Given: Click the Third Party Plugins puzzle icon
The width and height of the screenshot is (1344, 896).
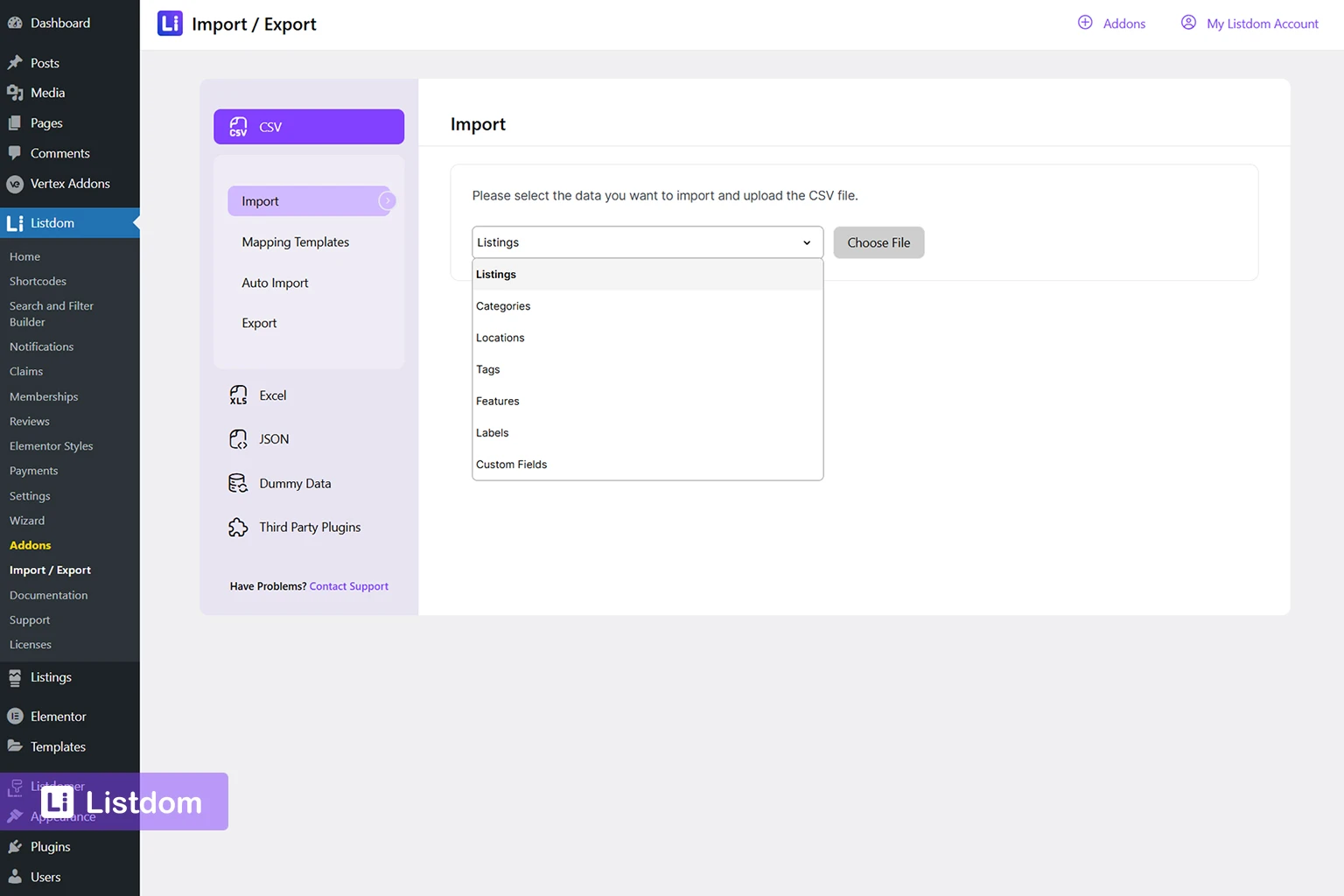Looking at the screenshot, I should coord(238,528).
